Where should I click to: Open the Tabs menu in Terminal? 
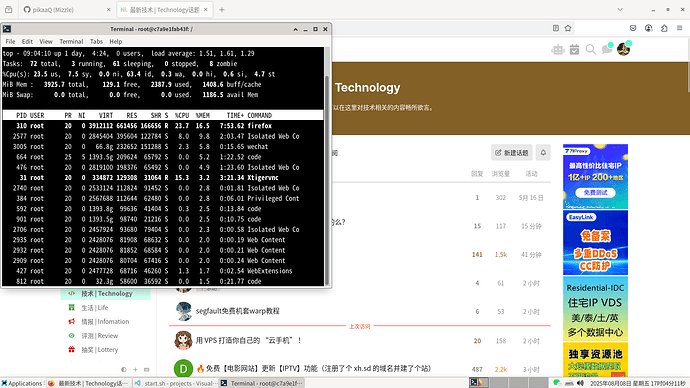pos(96,41)
